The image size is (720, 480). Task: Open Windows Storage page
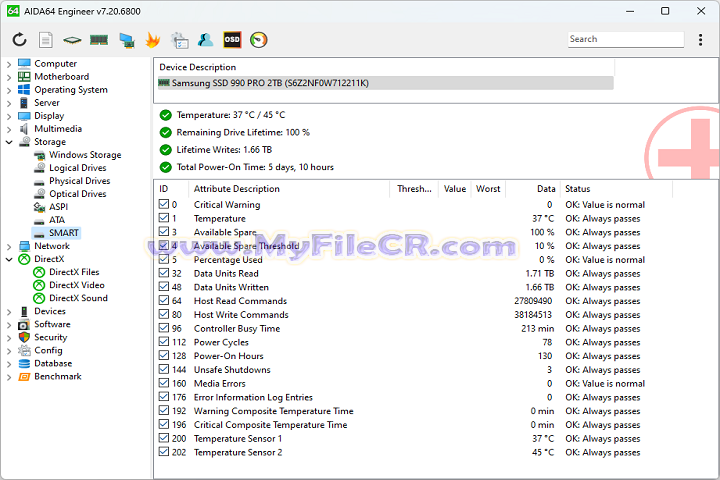85,155
